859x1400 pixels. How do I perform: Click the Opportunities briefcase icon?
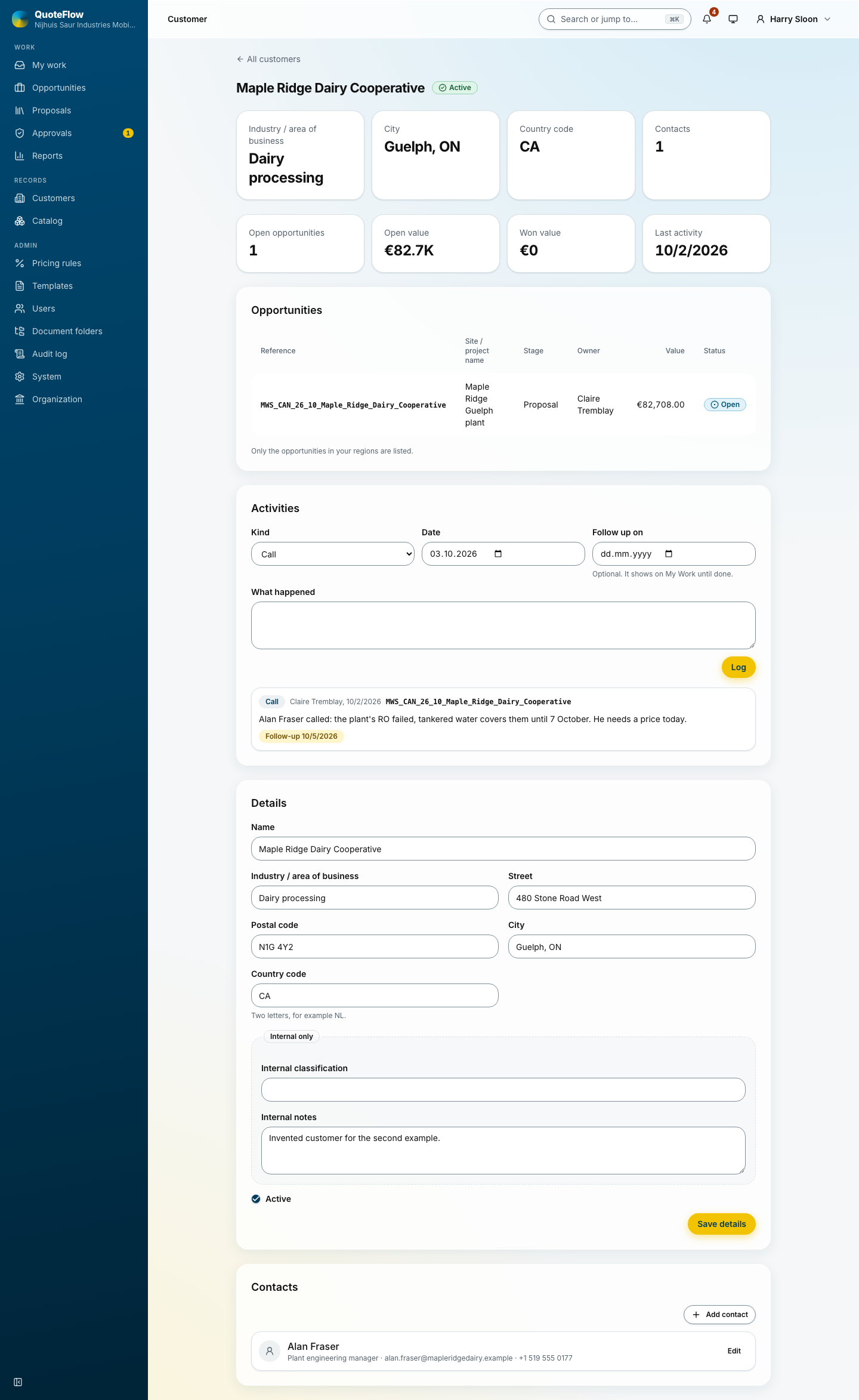pos(20,88)
